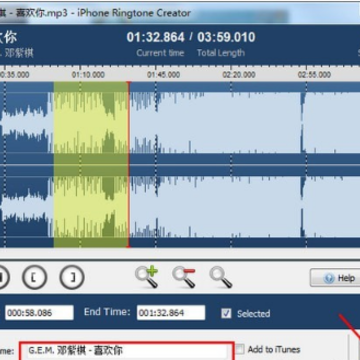Click the total length value 03:59.010

point(226,37)
